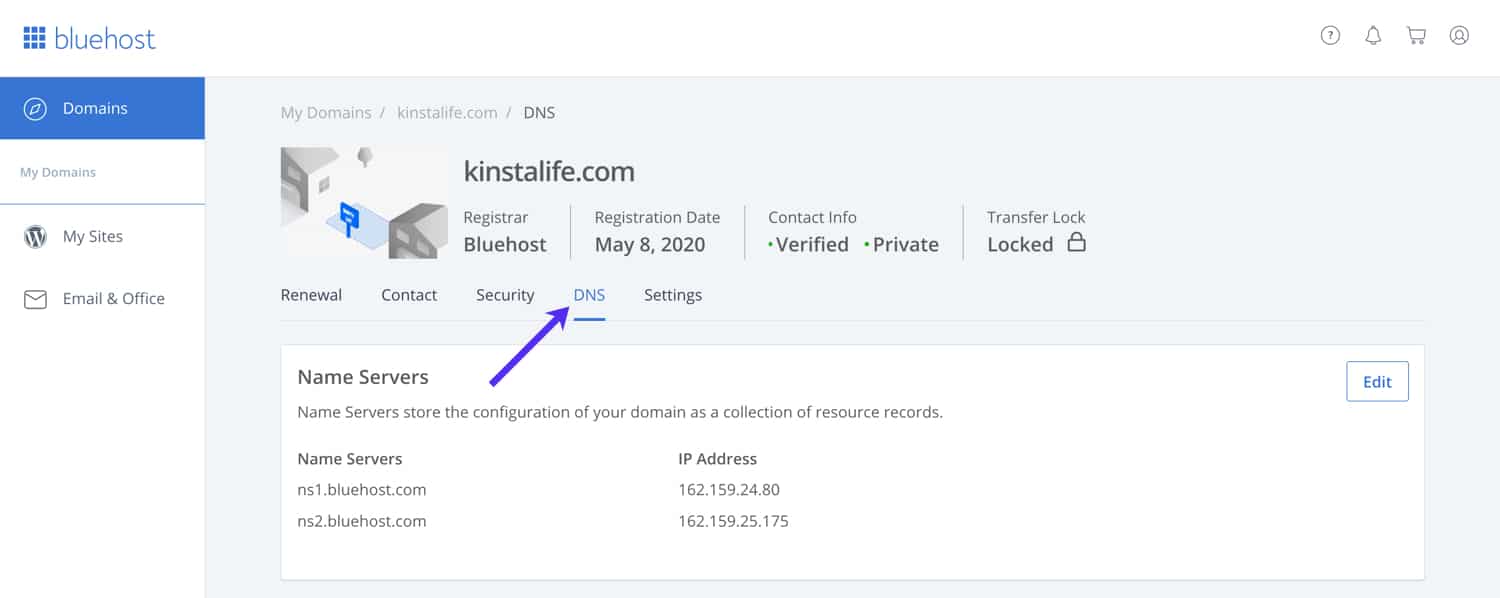
Task: Click the Bluehost logo
Action: pos(90,38)
